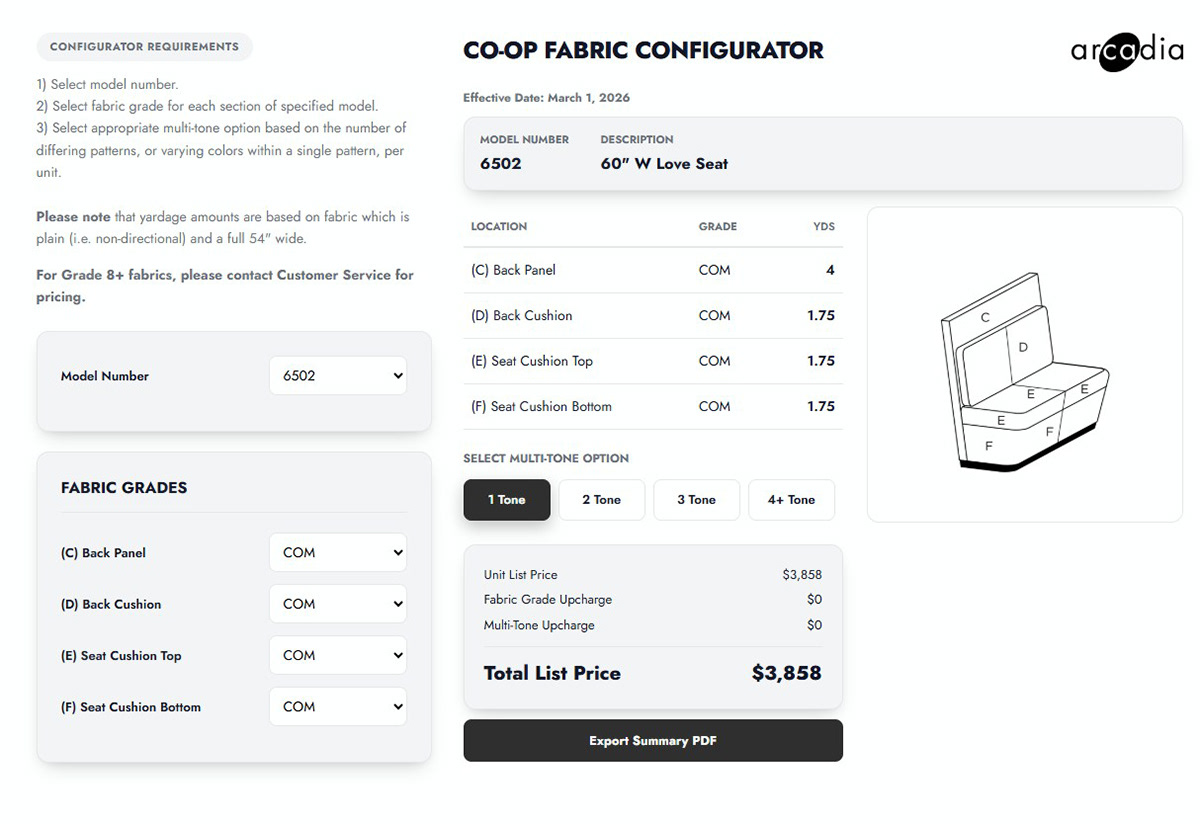This screenshot has height=824, width=1200.
Task: Click the Arcadia logo
Action: [1126, 51]
